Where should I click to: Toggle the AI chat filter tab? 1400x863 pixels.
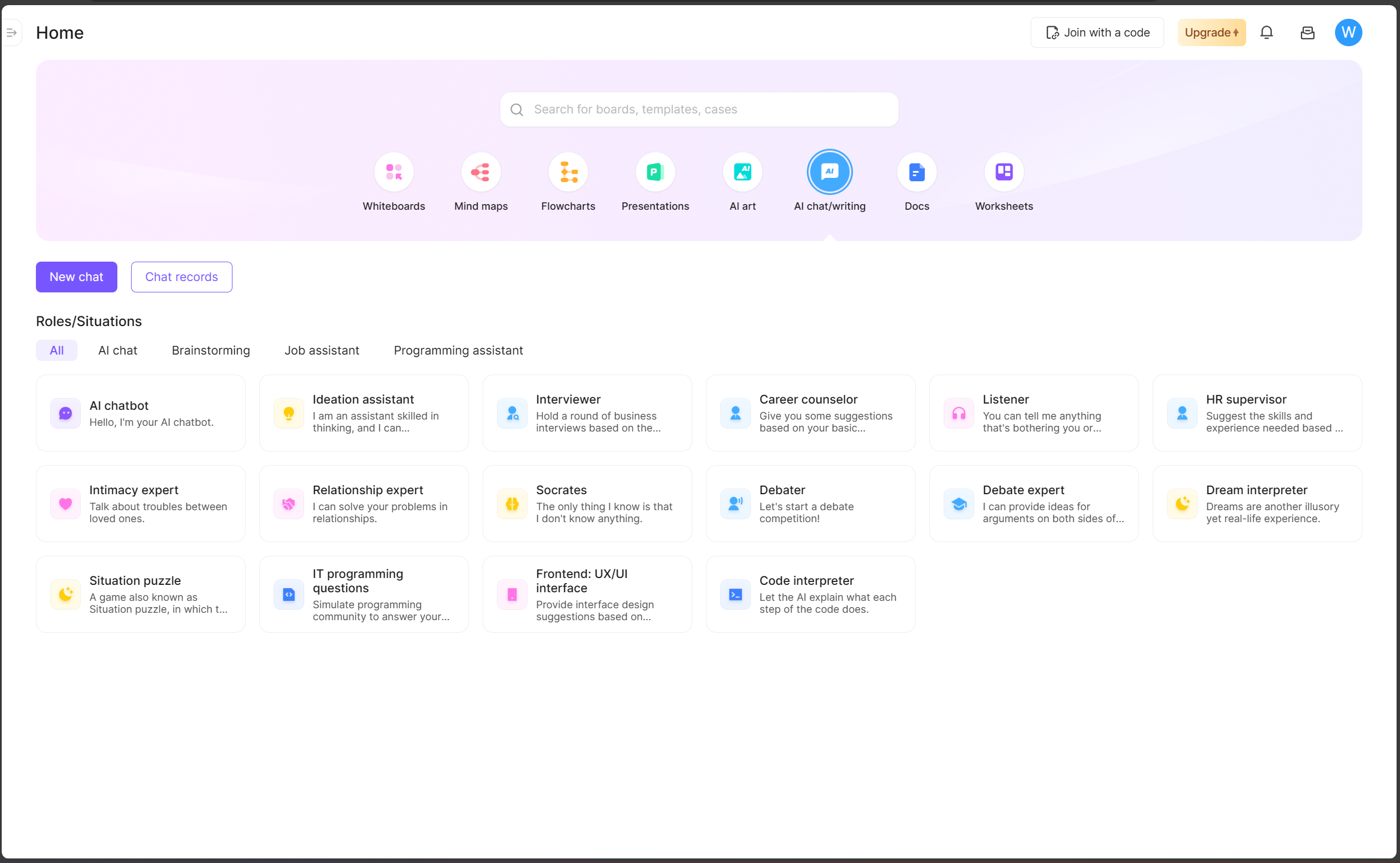118,350
